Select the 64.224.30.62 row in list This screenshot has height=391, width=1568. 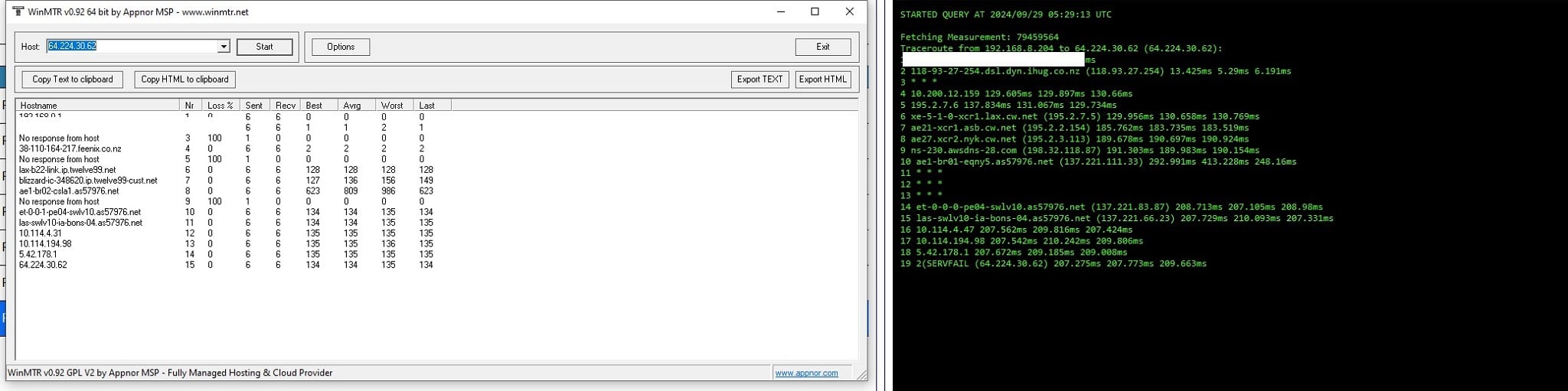(x=43, y=266)
